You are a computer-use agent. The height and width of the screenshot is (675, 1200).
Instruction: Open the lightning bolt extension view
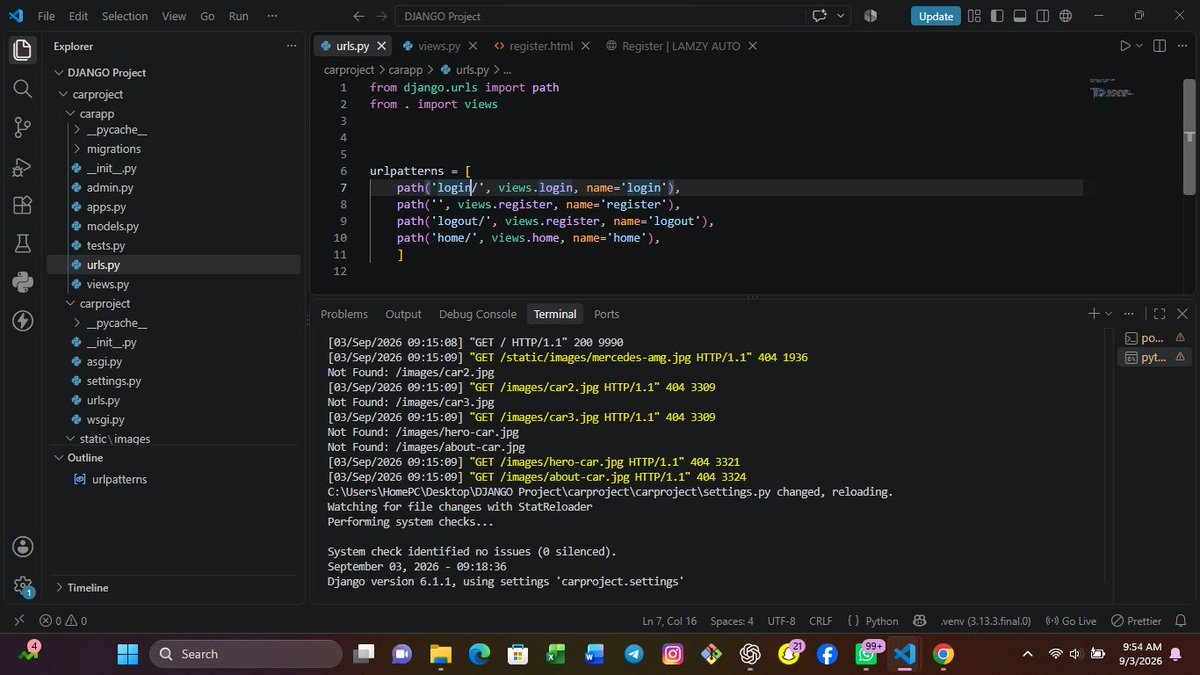[23, 321]
